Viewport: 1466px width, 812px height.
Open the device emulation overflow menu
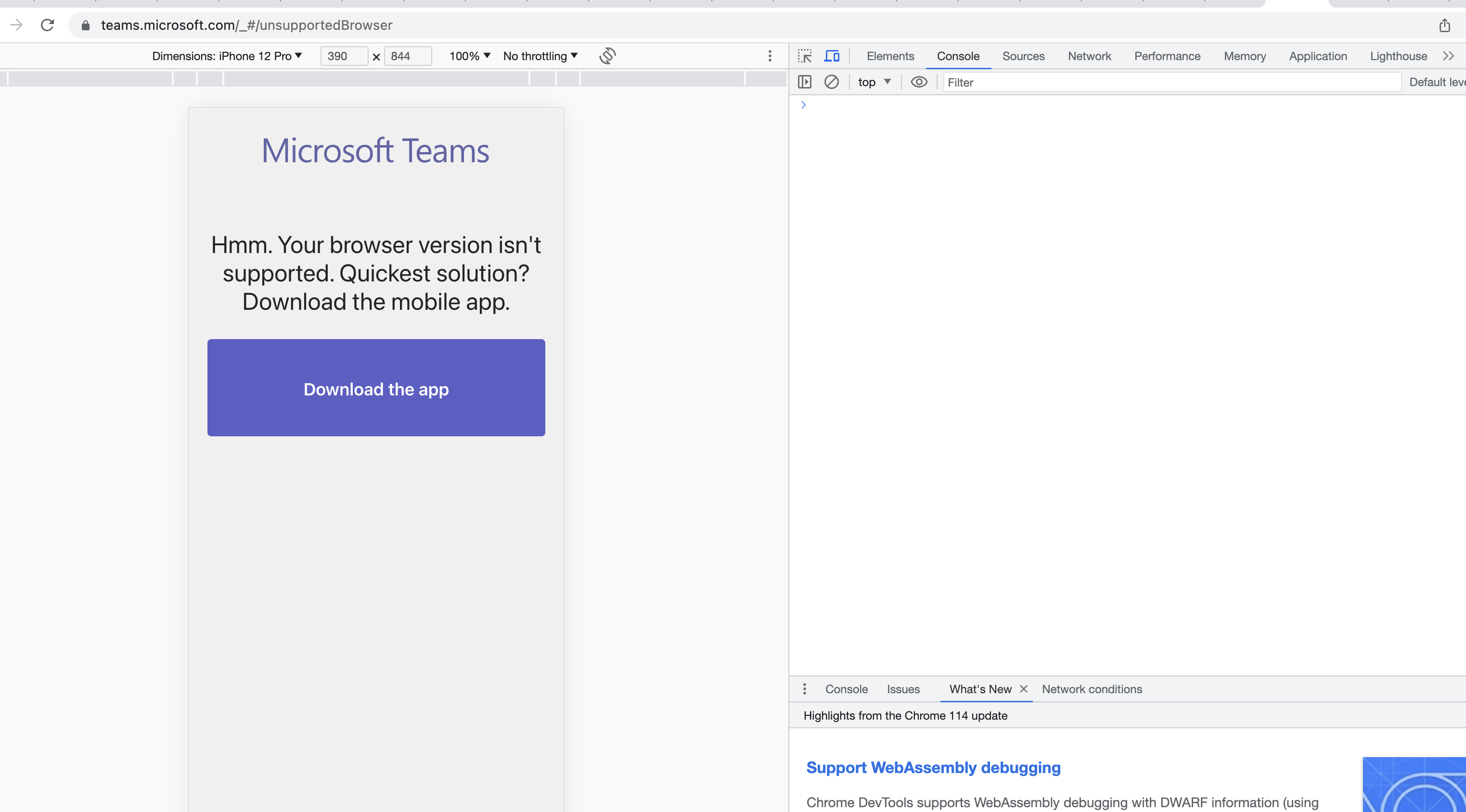point(770,56)
